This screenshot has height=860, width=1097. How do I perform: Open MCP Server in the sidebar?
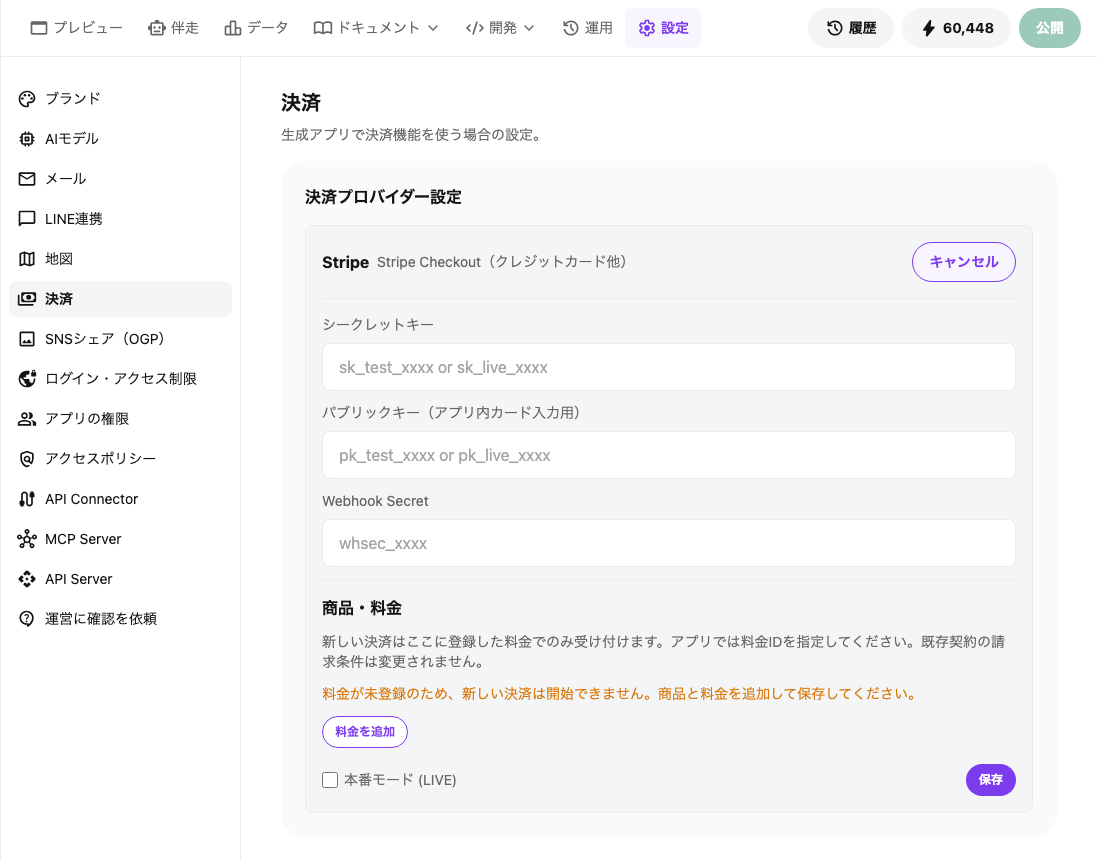[x=120, y=539]
